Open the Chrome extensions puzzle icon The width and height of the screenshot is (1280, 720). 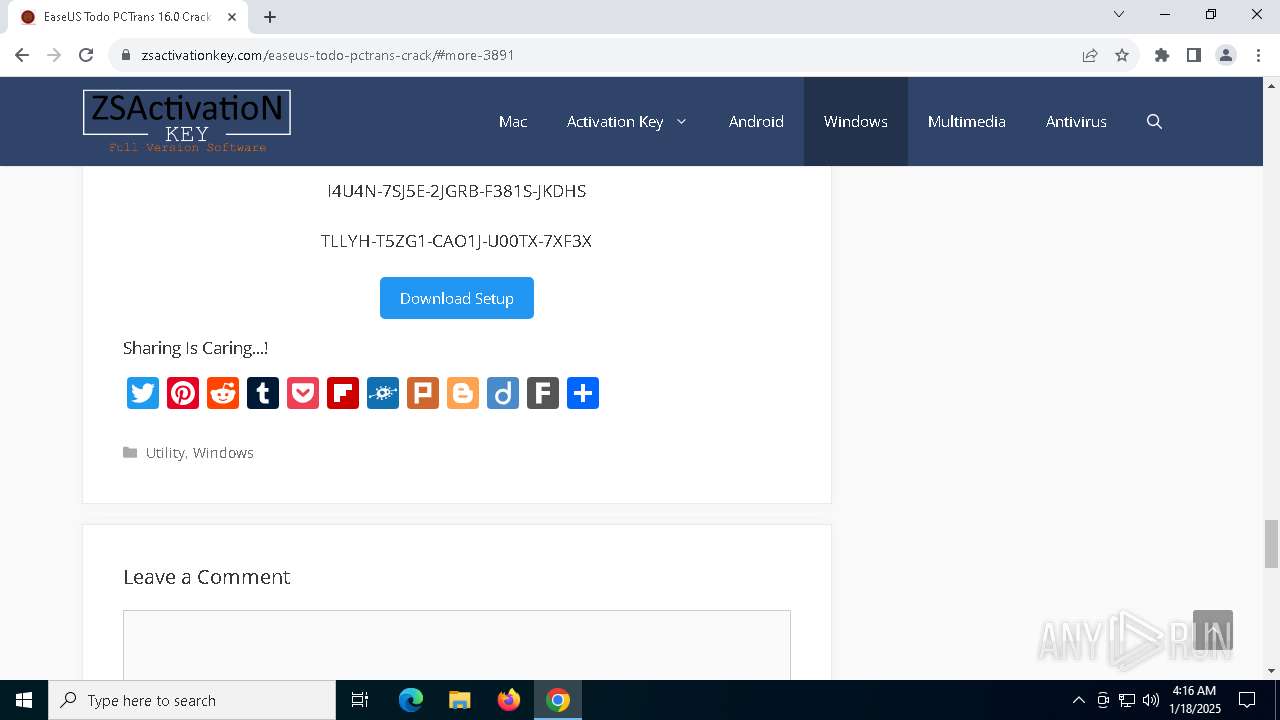(1162, 55)
